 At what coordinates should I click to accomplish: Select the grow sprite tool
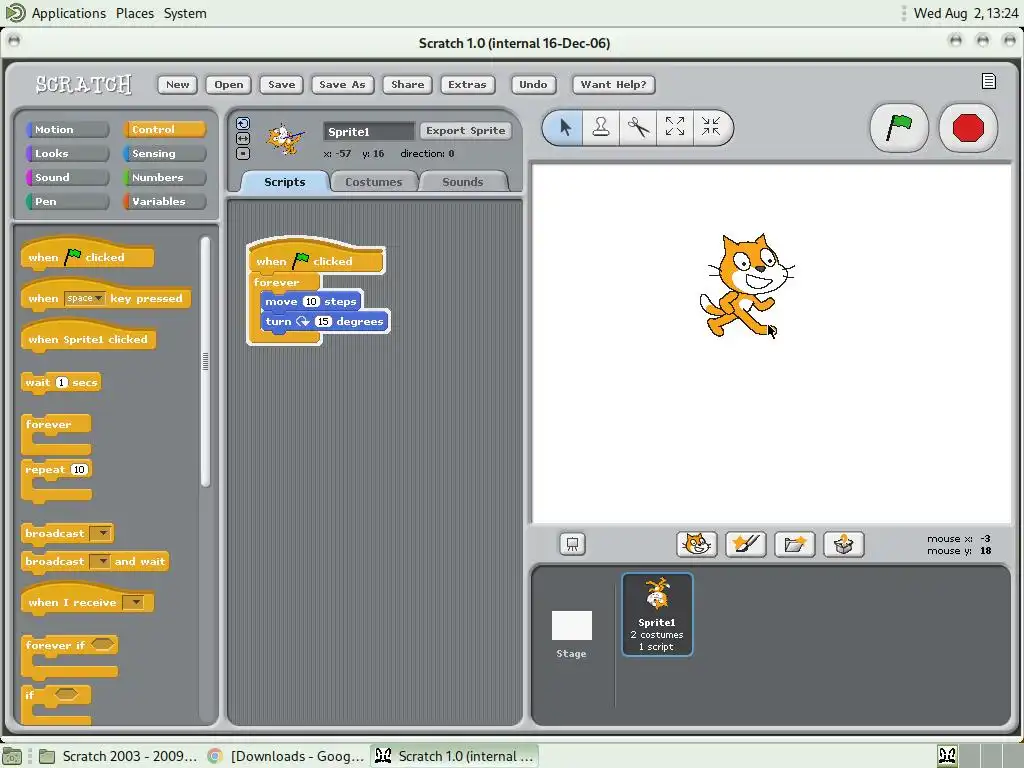(675, 127)
